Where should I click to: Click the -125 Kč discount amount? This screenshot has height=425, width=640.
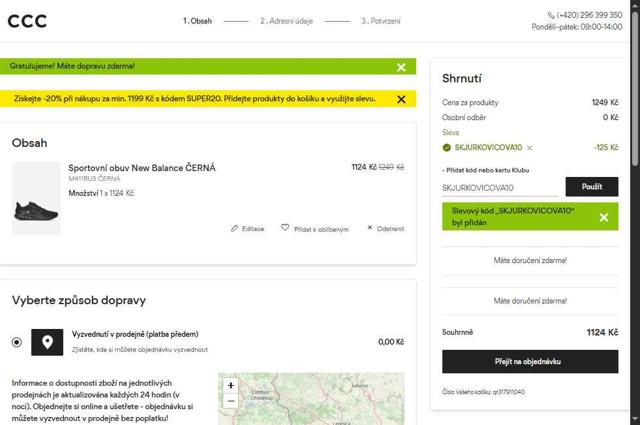pyautogui.click(x=606, y=147)
